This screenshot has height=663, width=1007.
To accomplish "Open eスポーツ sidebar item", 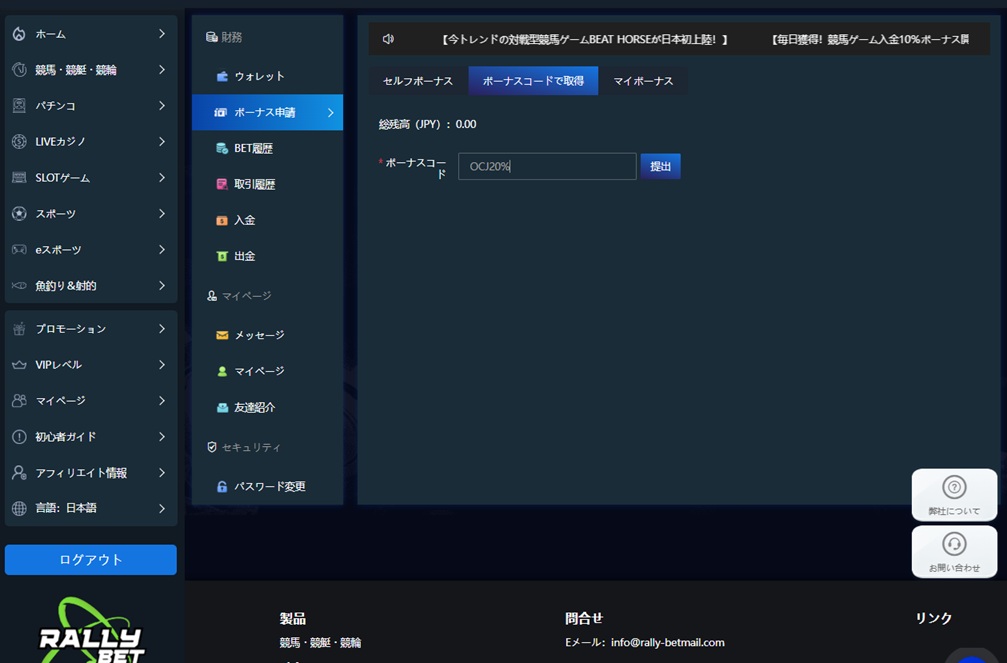I will (91, 250).
